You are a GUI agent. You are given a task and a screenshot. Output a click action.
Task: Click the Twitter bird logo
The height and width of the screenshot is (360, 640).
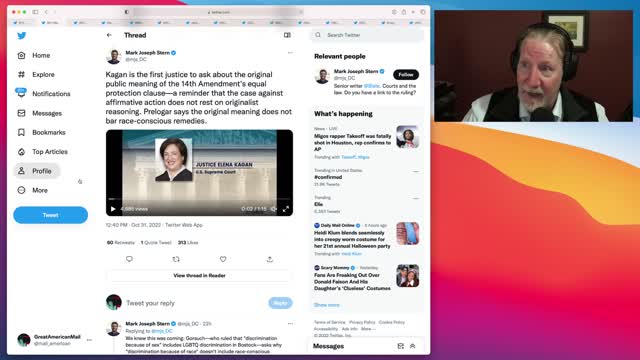tap(22, 36)
